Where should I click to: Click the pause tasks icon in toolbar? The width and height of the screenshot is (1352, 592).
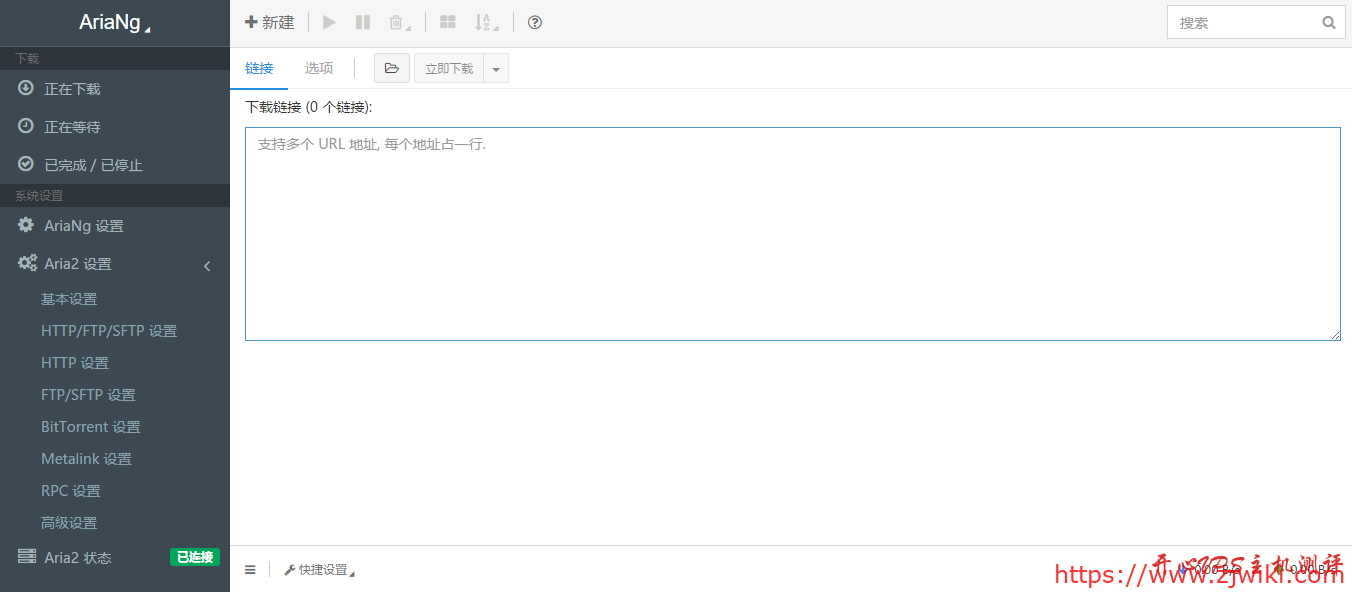coord(363,22)
